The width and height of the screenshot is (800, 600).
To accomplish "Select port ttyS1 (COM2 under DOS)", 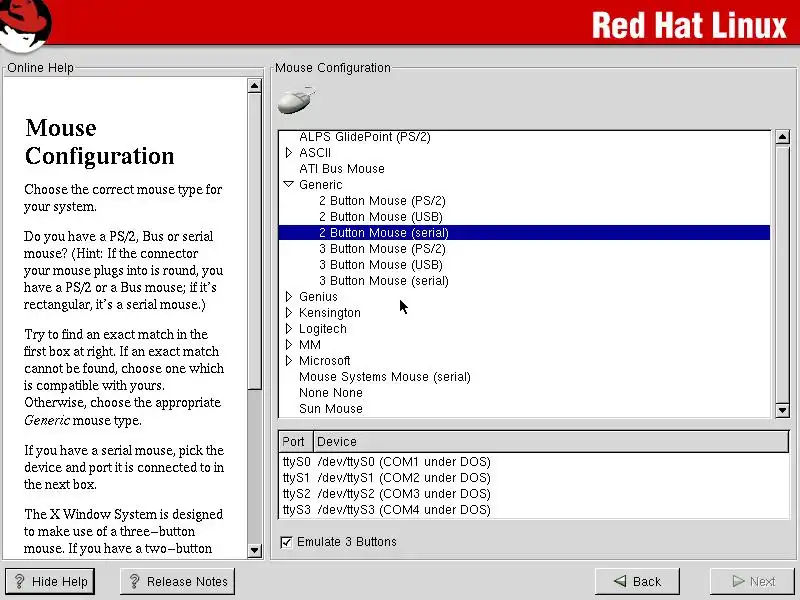I will 534,478.
